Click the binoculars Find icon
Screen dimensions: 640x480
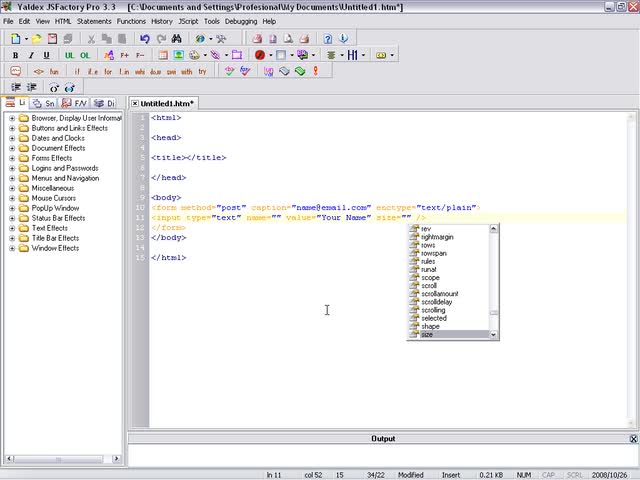click(176, 39)
